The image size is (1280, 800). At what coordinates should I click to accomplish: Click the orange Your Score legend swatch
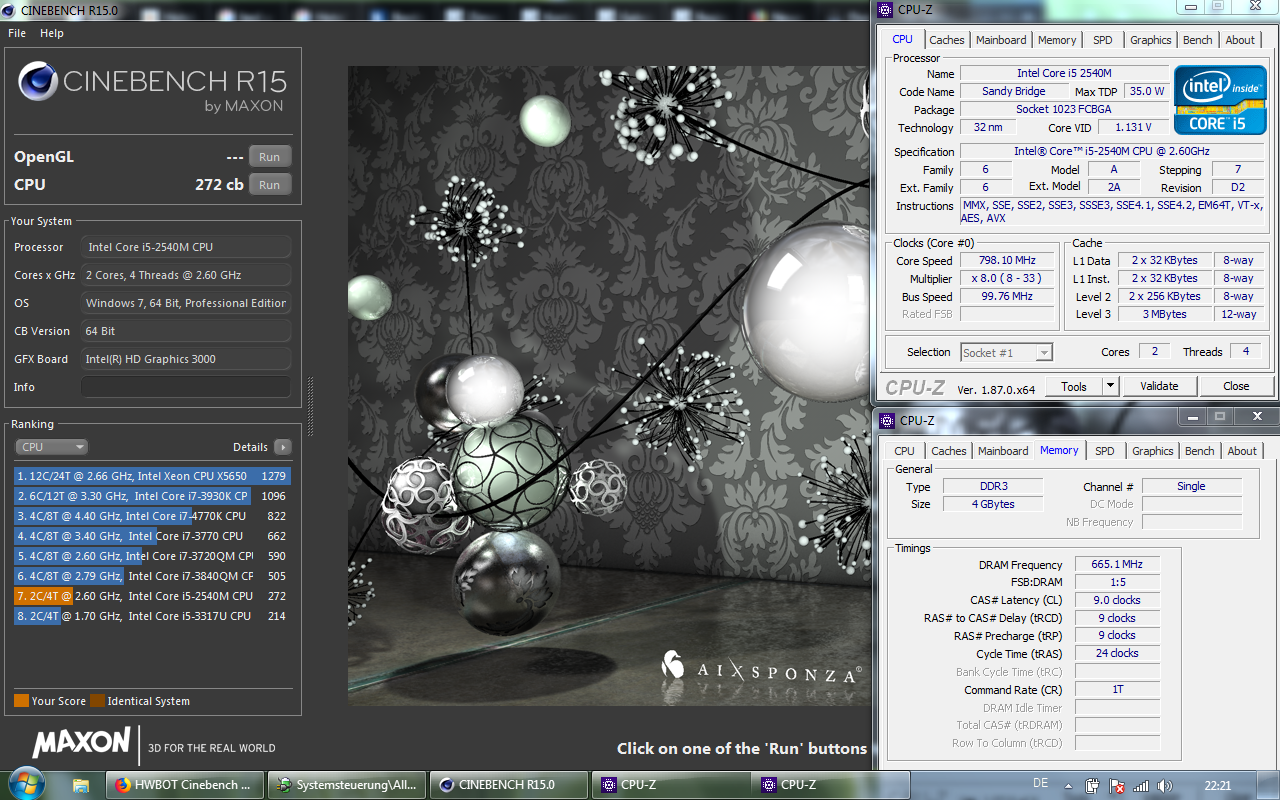tap(21, 701)
